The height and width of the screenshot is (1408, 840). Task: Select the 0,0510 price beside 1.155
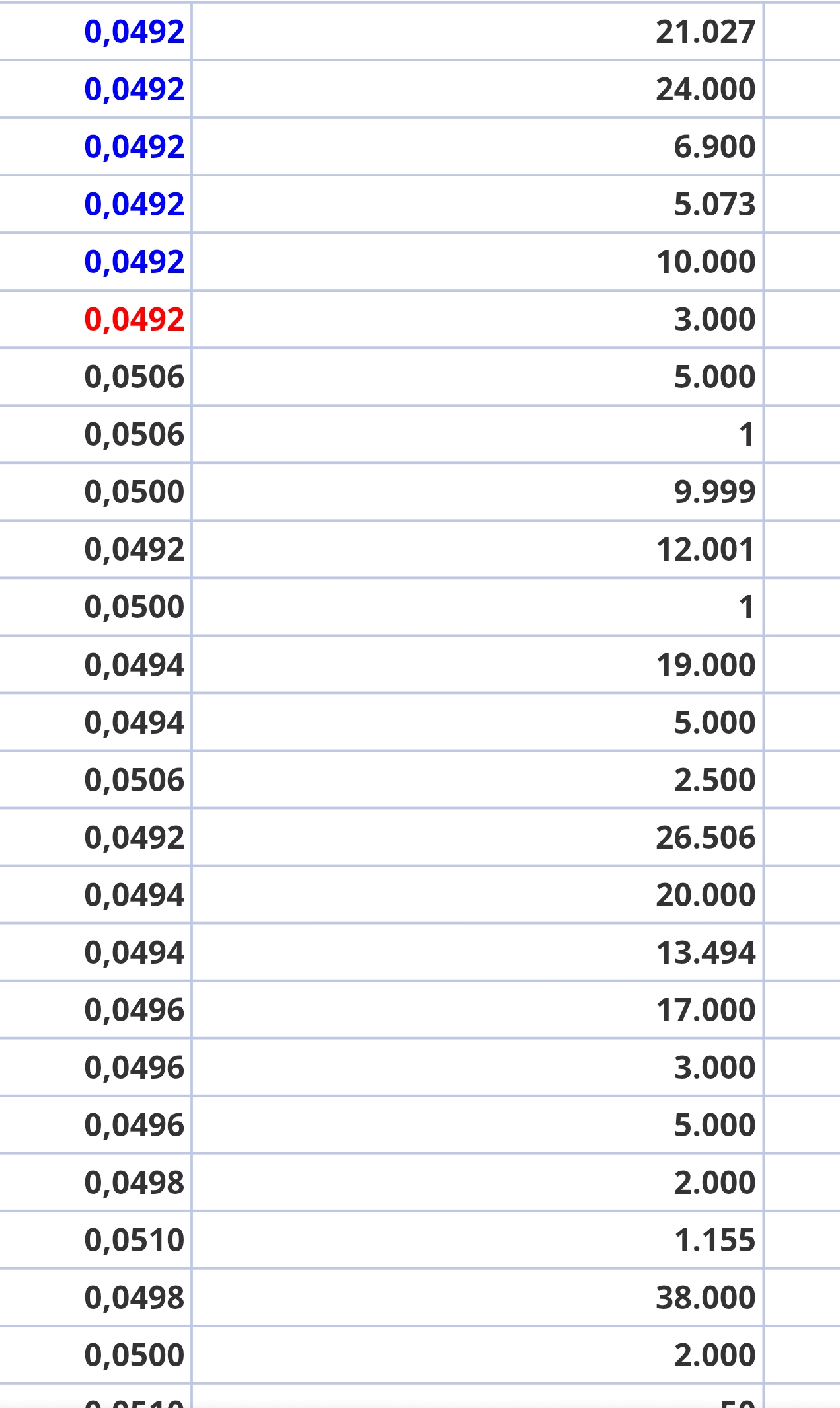click(x=134, y=1240)
